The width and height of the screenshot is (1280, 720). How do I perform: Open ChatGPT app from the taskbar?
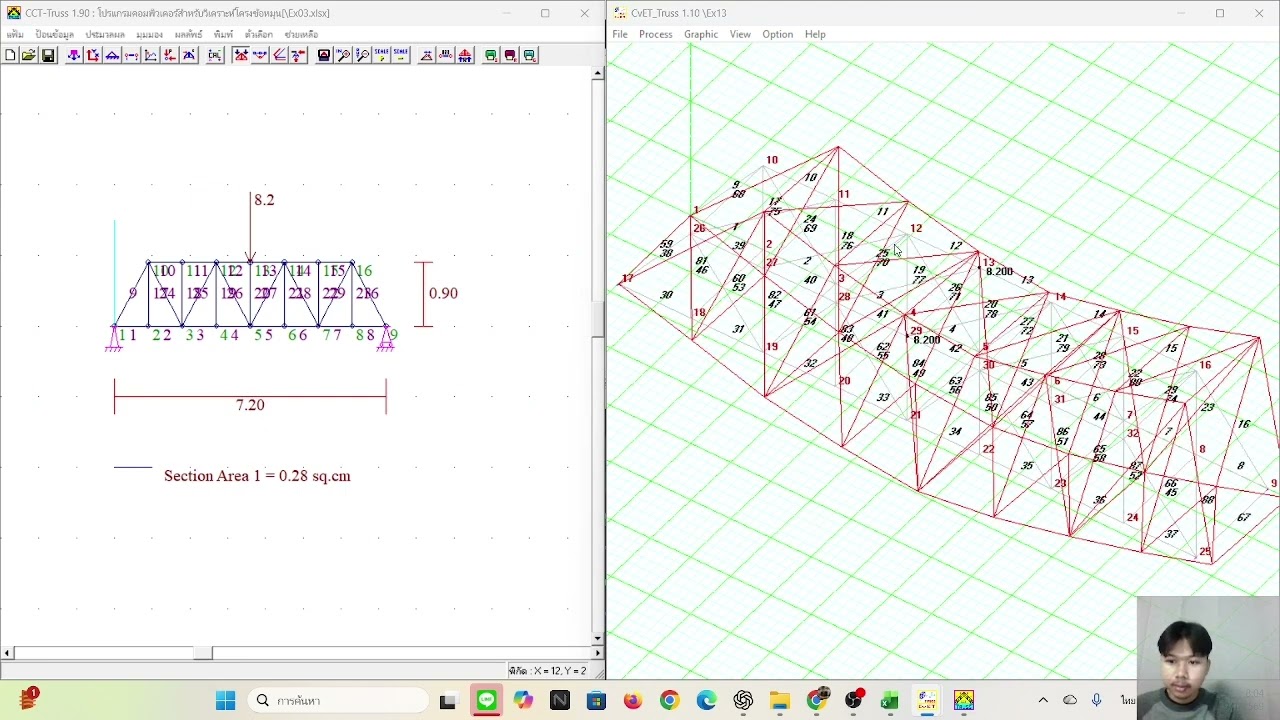point(743,701)
